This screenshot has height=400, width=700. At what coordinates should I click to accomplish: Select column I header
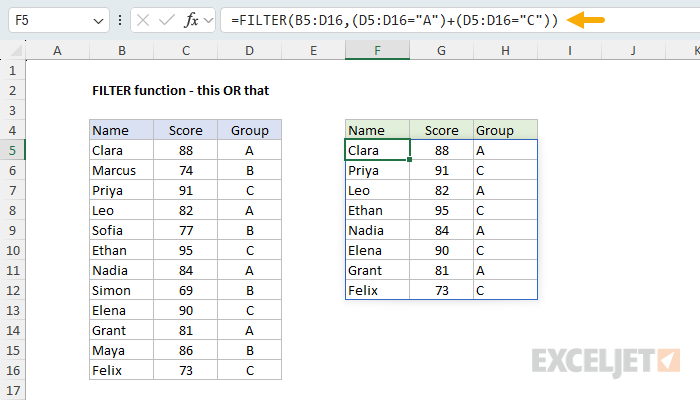[570, 50]
